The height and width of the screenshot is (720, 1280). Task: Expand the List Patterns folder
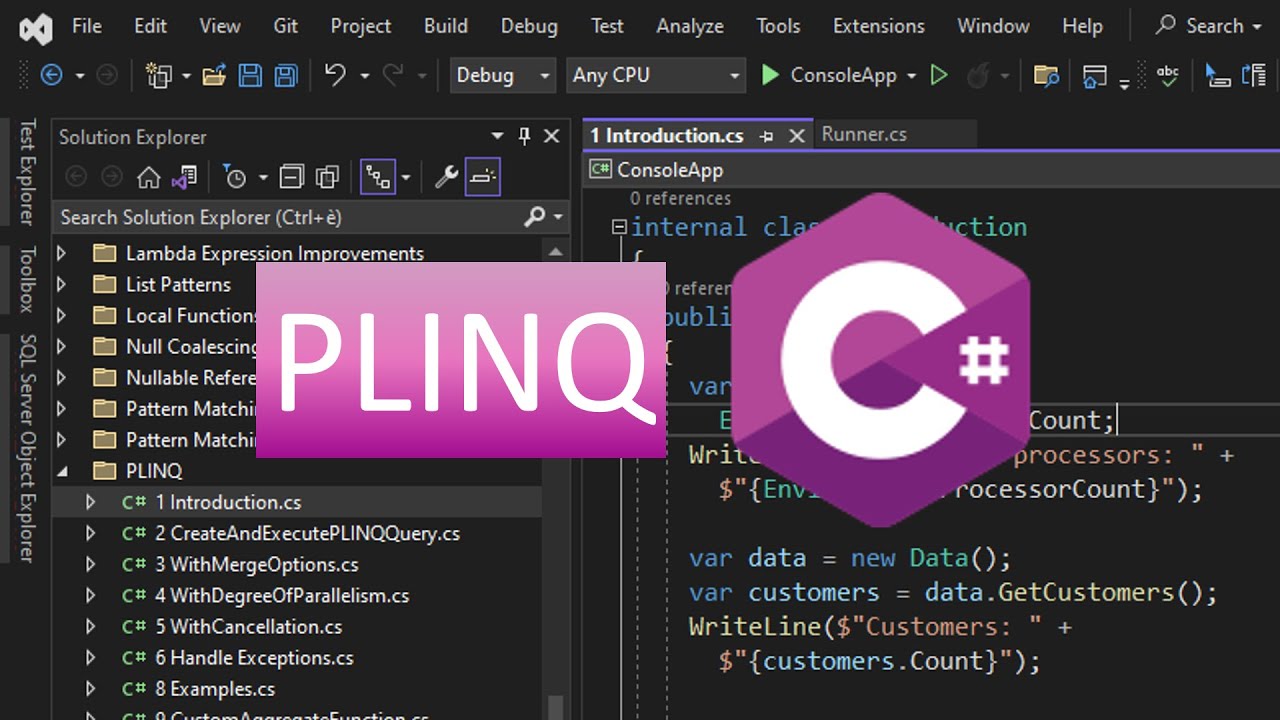coord(61,284)
